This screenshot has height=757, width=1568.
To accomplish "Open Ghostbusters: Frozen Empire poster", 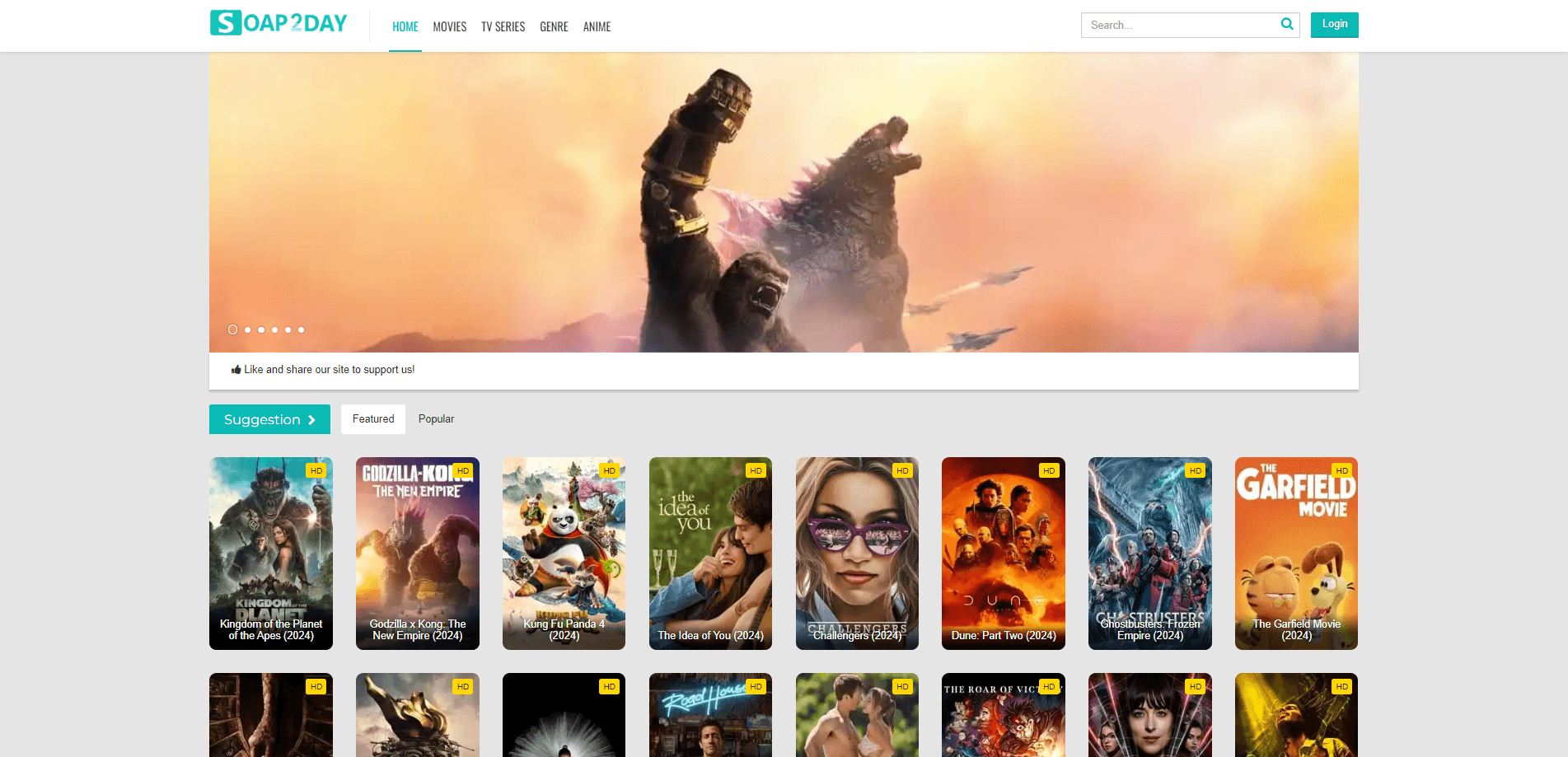I will 1150,554.
